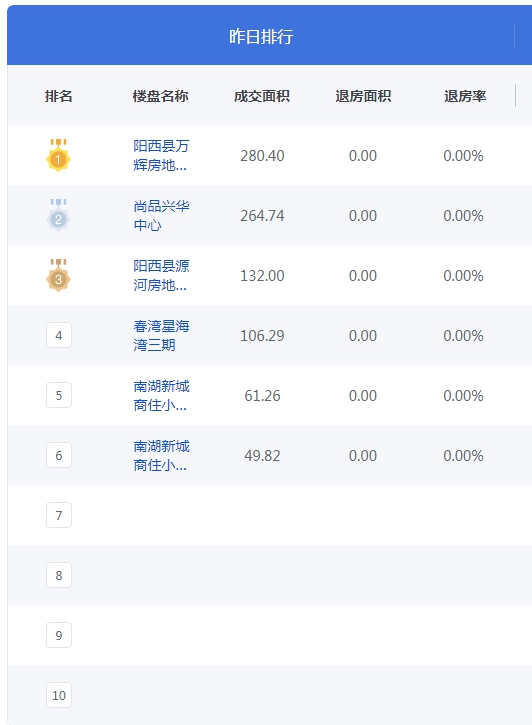Click the 成交面积 column header

coord(262,96)
